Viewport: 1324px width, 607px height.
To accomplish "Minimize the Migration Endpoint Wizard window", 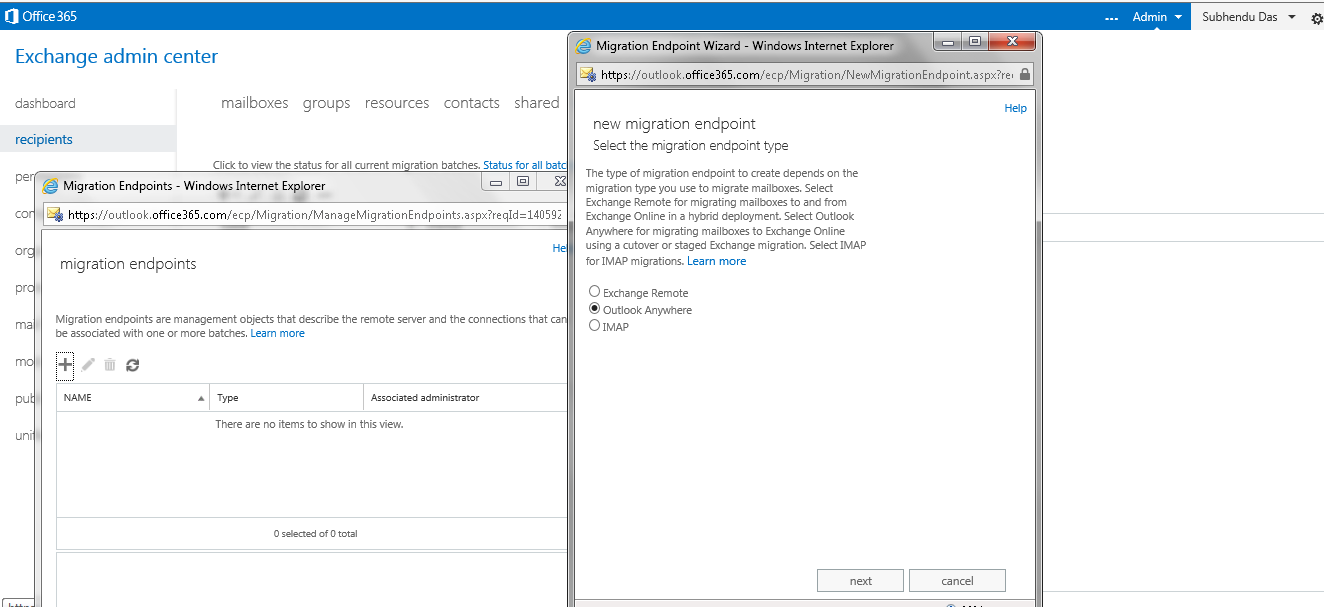I will (948, 41).
